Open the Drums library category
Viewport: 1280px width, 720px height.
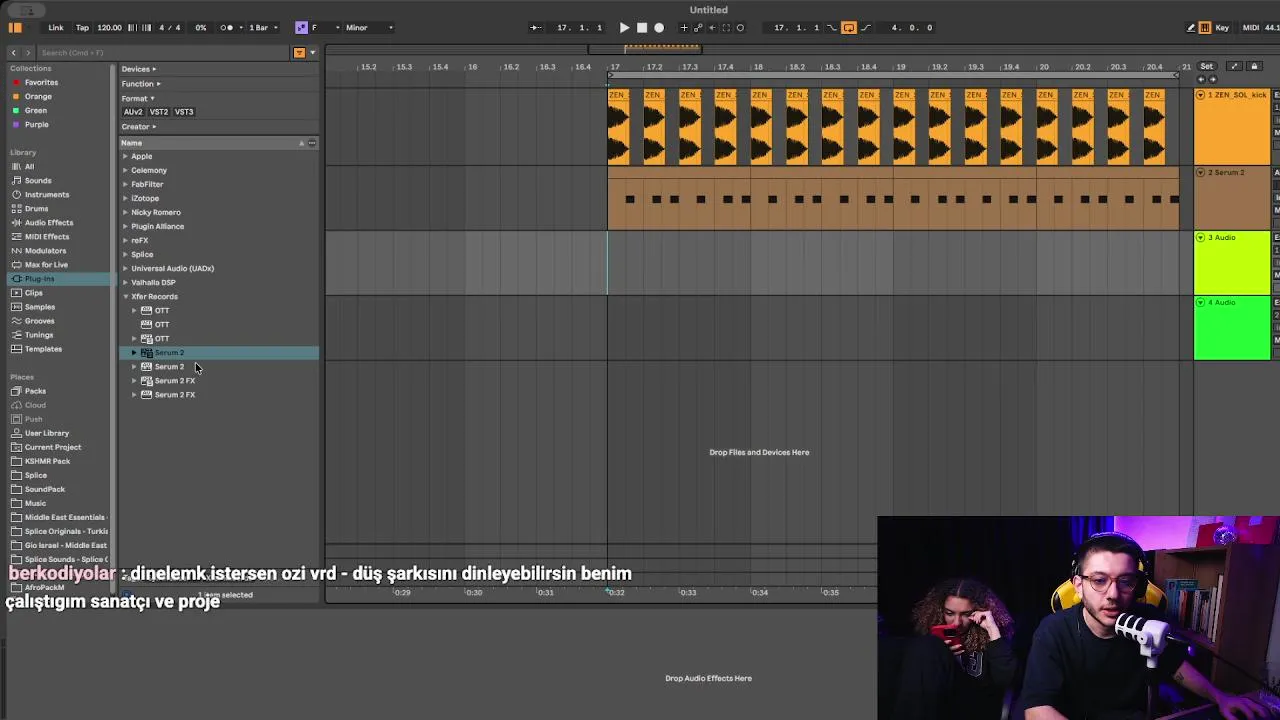pyautogui.click(x=36, y=208)
